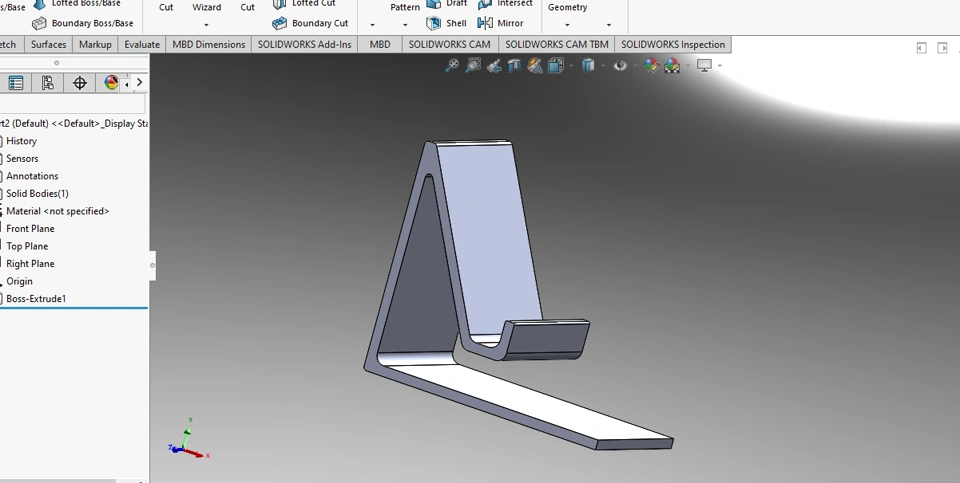
Task: Select Material <not specified> in the tree
Action: (58, 211)
